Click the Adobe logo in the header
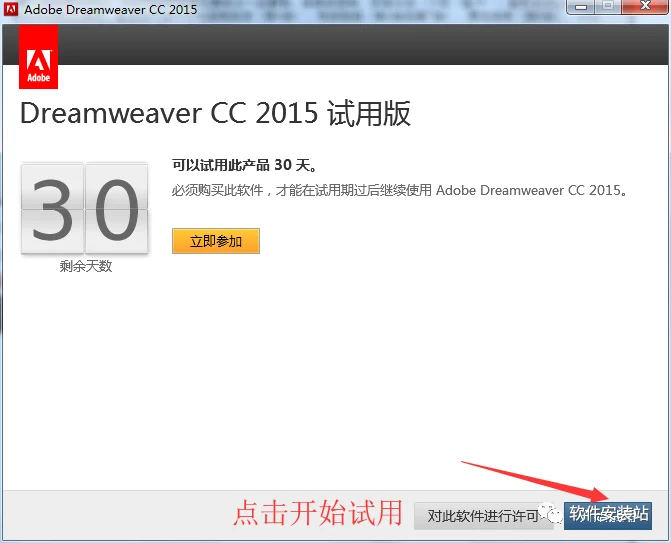 [x=39, y=57]
